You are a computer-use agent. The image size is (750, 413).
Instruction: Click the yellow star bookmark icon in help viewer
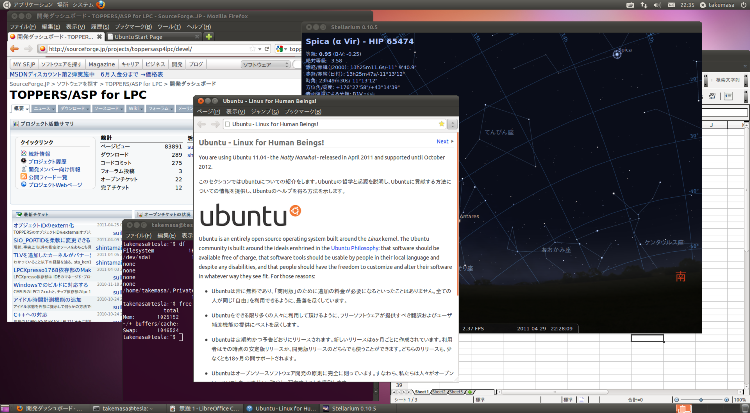pos(441,124)
